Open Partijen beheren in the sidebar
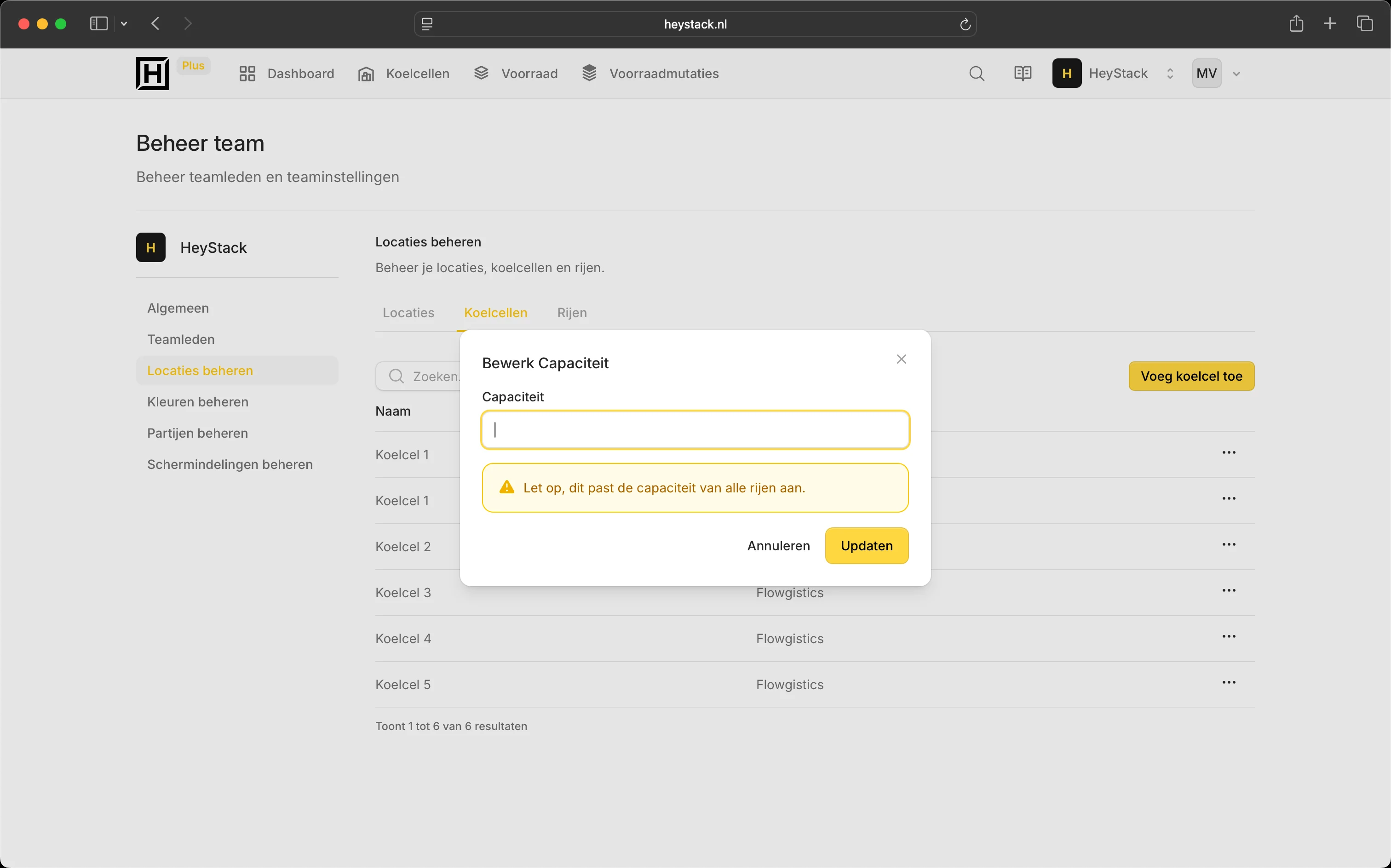The height and width of the screenshot is (868, 1391). click(x=198, y=434)
